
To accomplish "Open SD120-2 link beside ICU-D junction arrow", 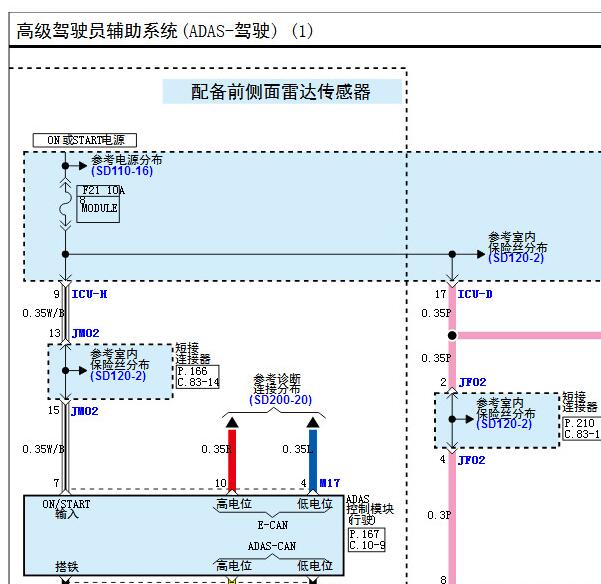I will [516, 258].
